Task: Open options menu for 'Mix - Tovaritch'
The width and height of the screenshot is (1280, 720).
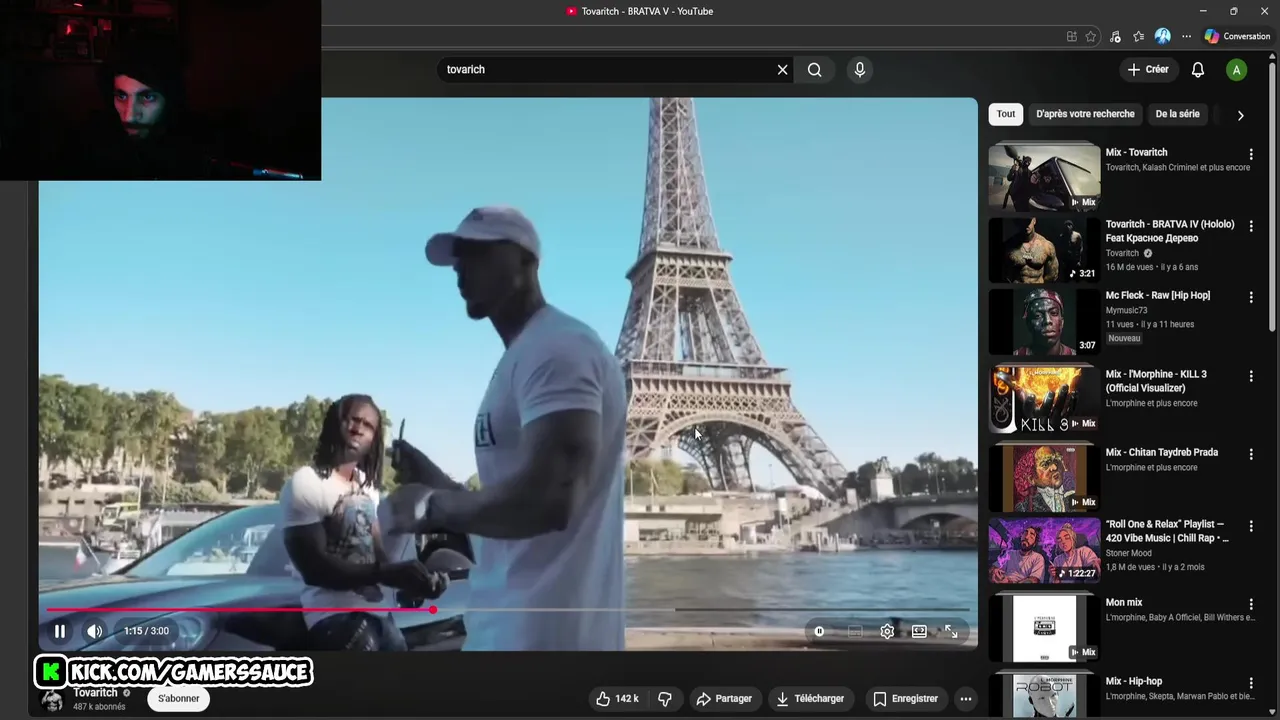Action: (1251, 154)
